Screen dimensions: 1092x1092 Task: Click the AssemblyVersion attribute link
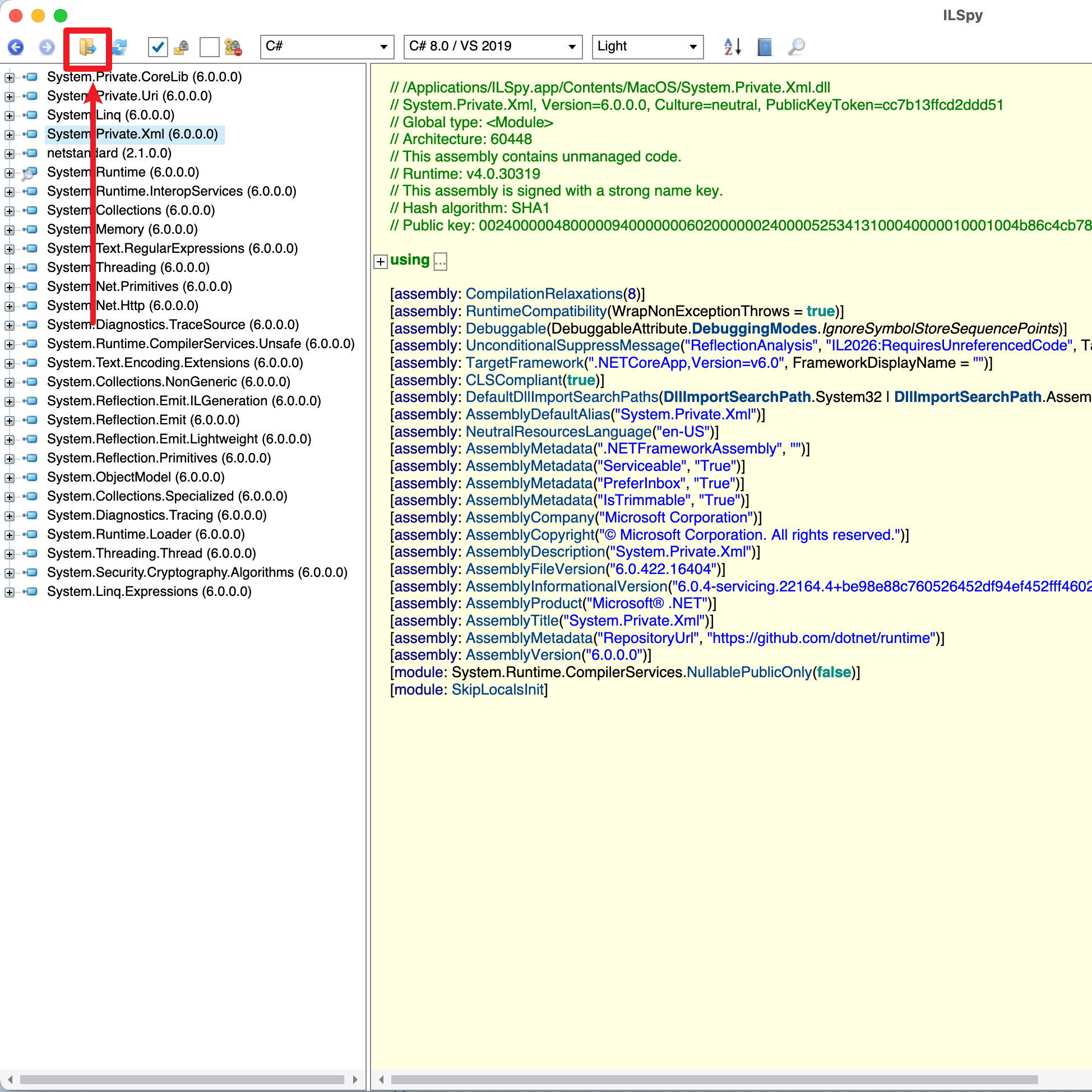tap(523, 655)
